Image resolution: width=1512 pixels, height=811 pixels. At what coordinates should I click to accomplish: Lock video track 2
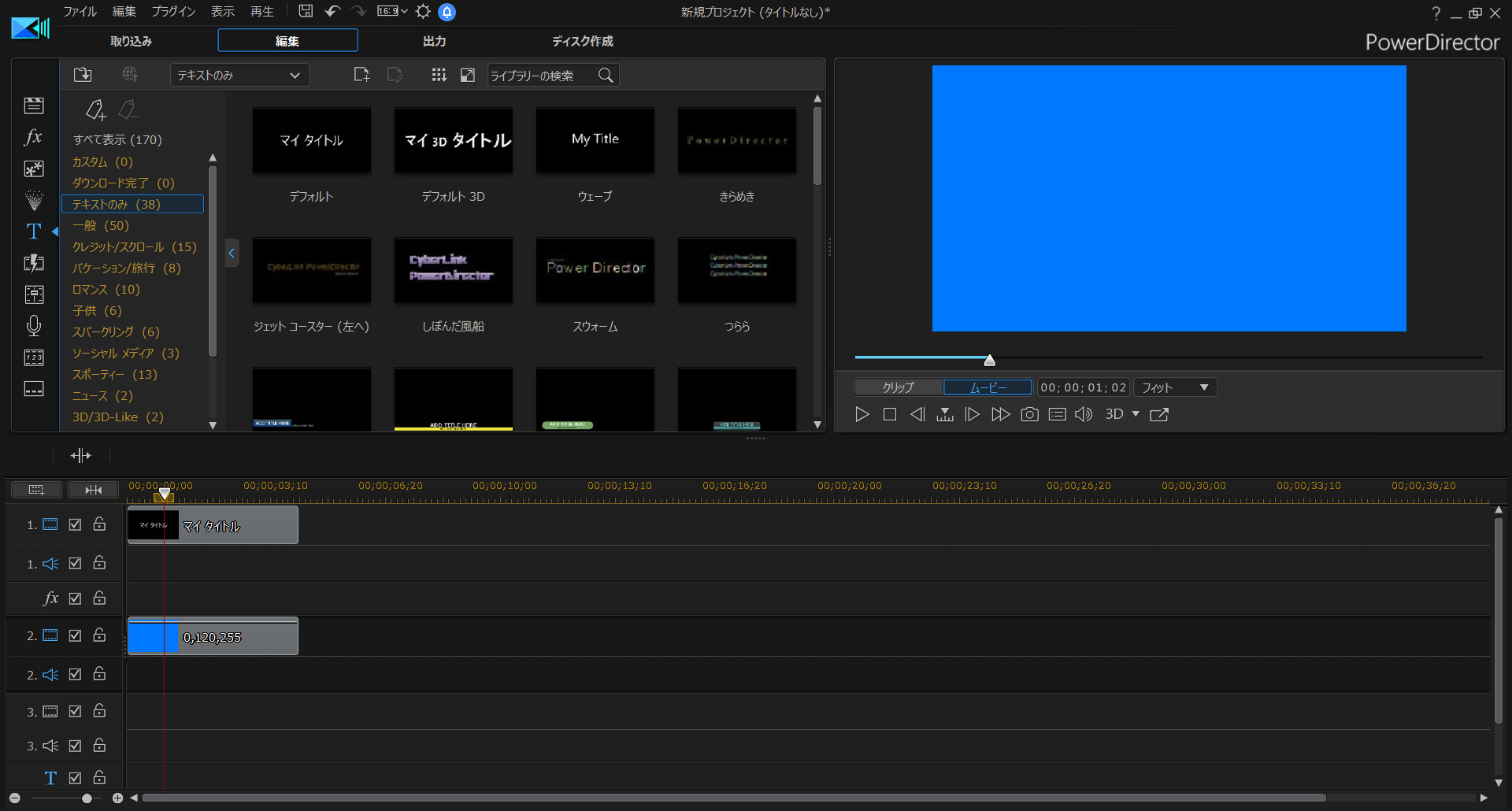coord(99,635)
